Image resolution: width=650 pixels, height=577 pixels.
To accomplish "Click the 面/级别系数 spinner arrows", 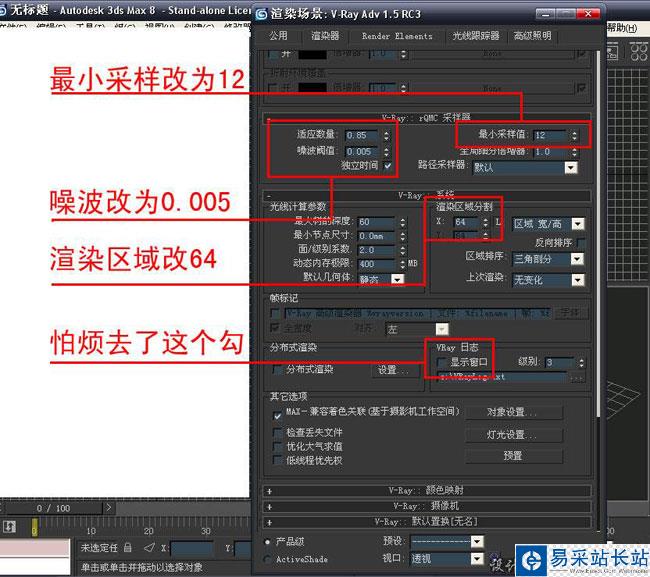I will pyautogui.click(x=403, y=250).
